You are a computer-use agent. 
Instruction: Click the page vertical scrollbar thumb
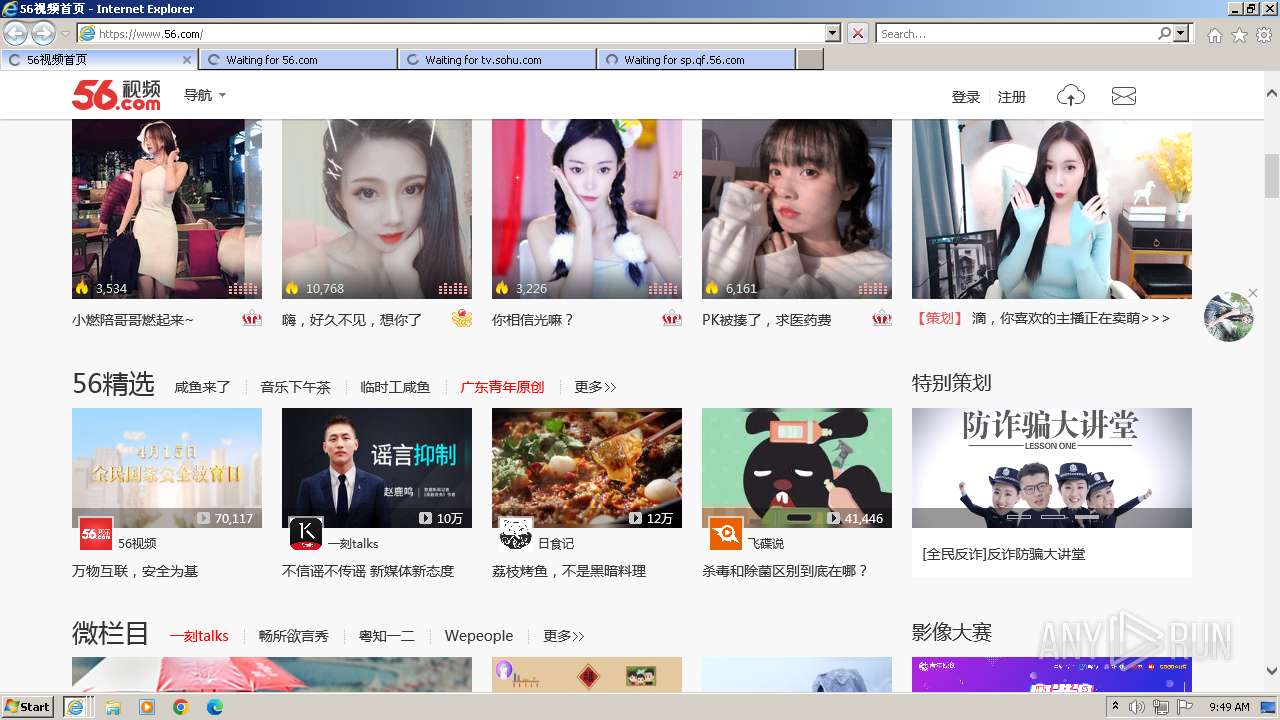click(x=1272, y=176)
